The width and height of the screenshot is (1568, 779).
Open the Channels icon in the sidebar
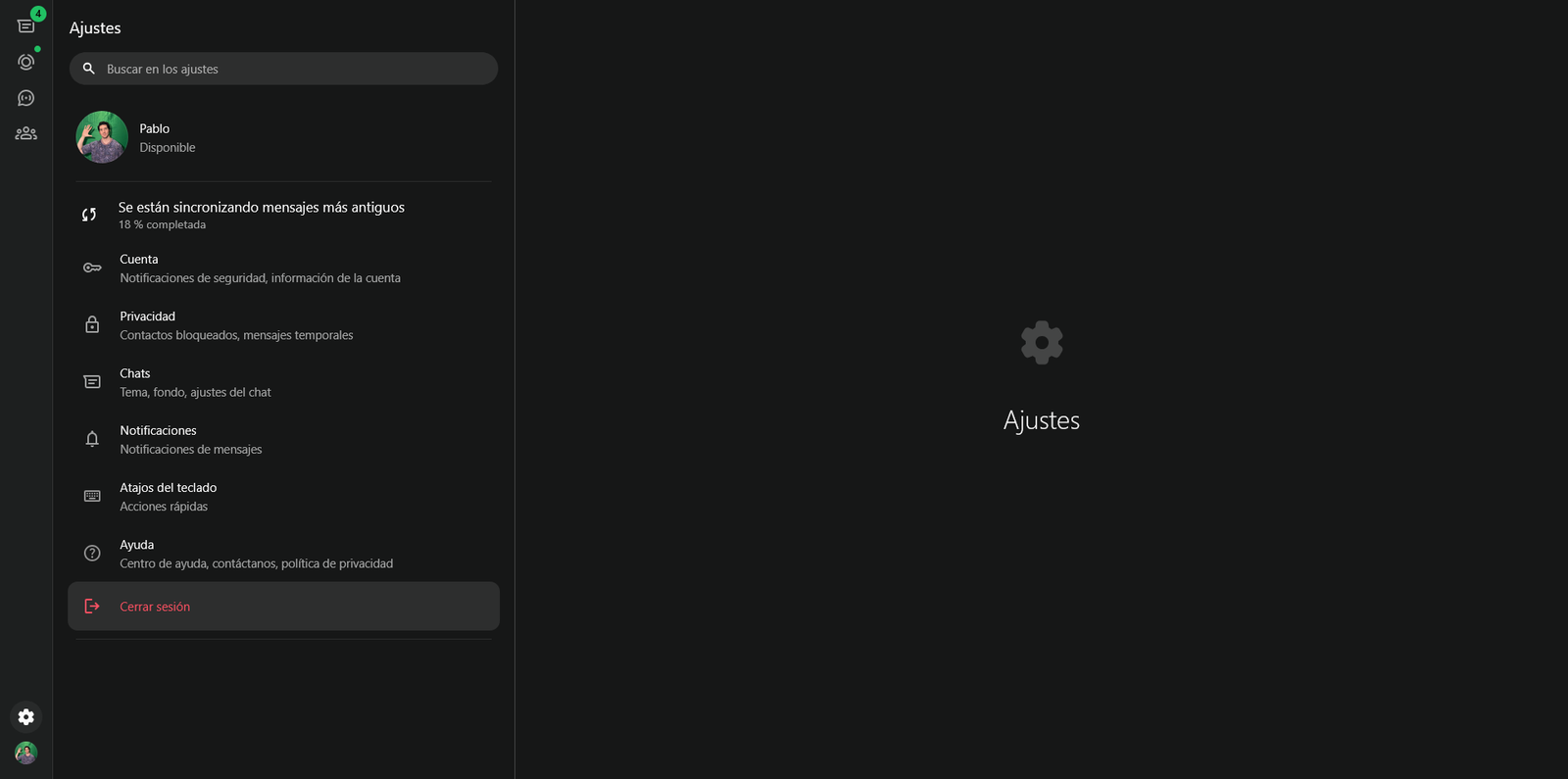[26, 98]
